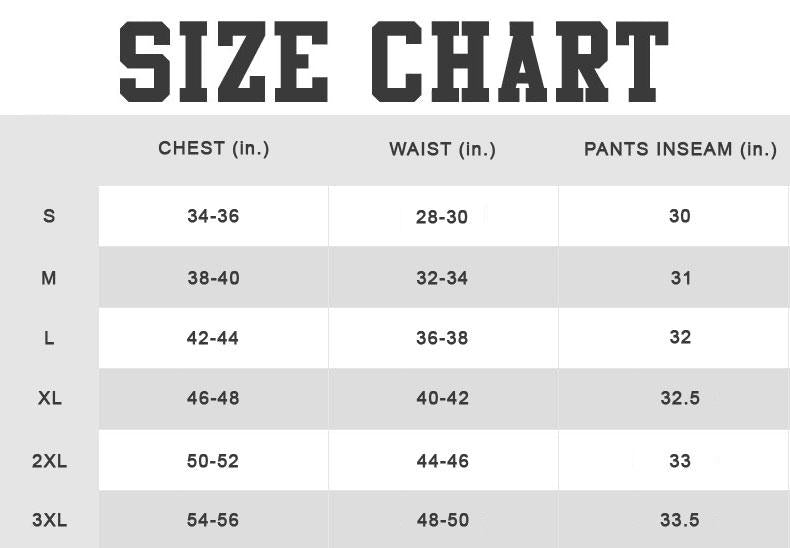Screen dimensions: 790x548
Task: Select waist measurement 28-30 cell
Action: pos(443,217)
